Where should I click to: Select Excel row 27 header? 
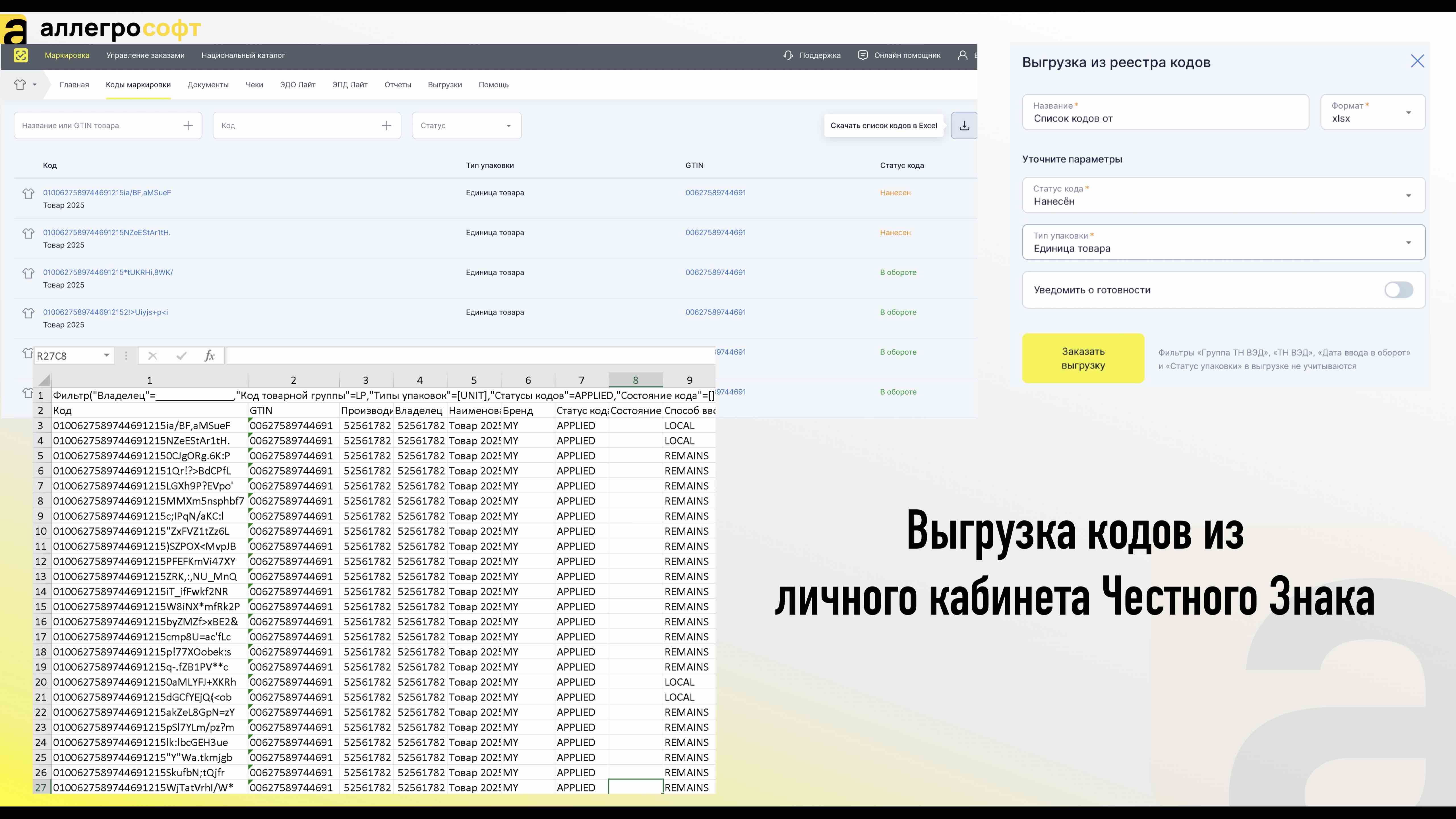[x=41, y=787]
